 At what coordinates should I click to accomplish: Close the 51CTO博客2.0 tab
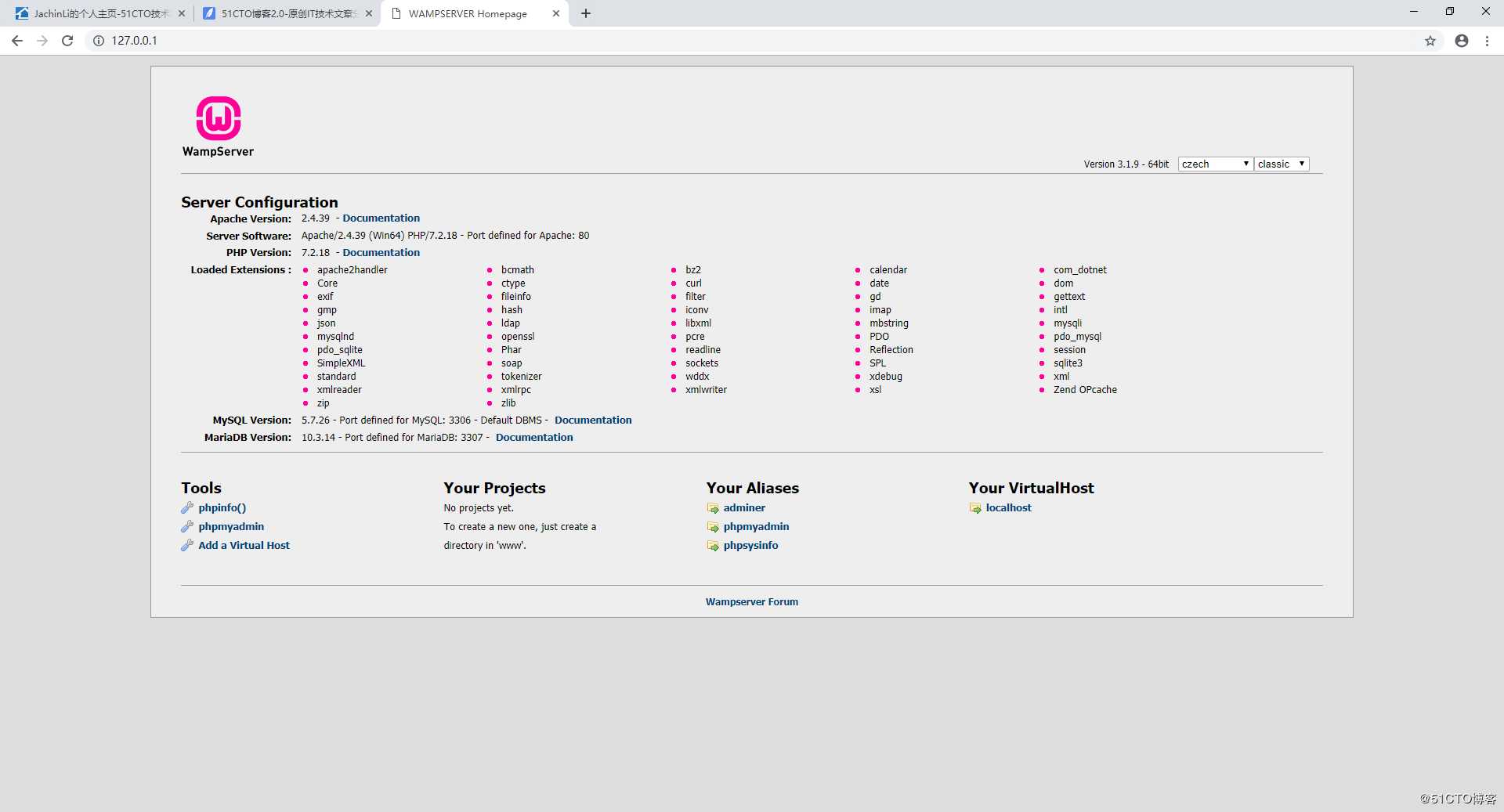point(369,13)
